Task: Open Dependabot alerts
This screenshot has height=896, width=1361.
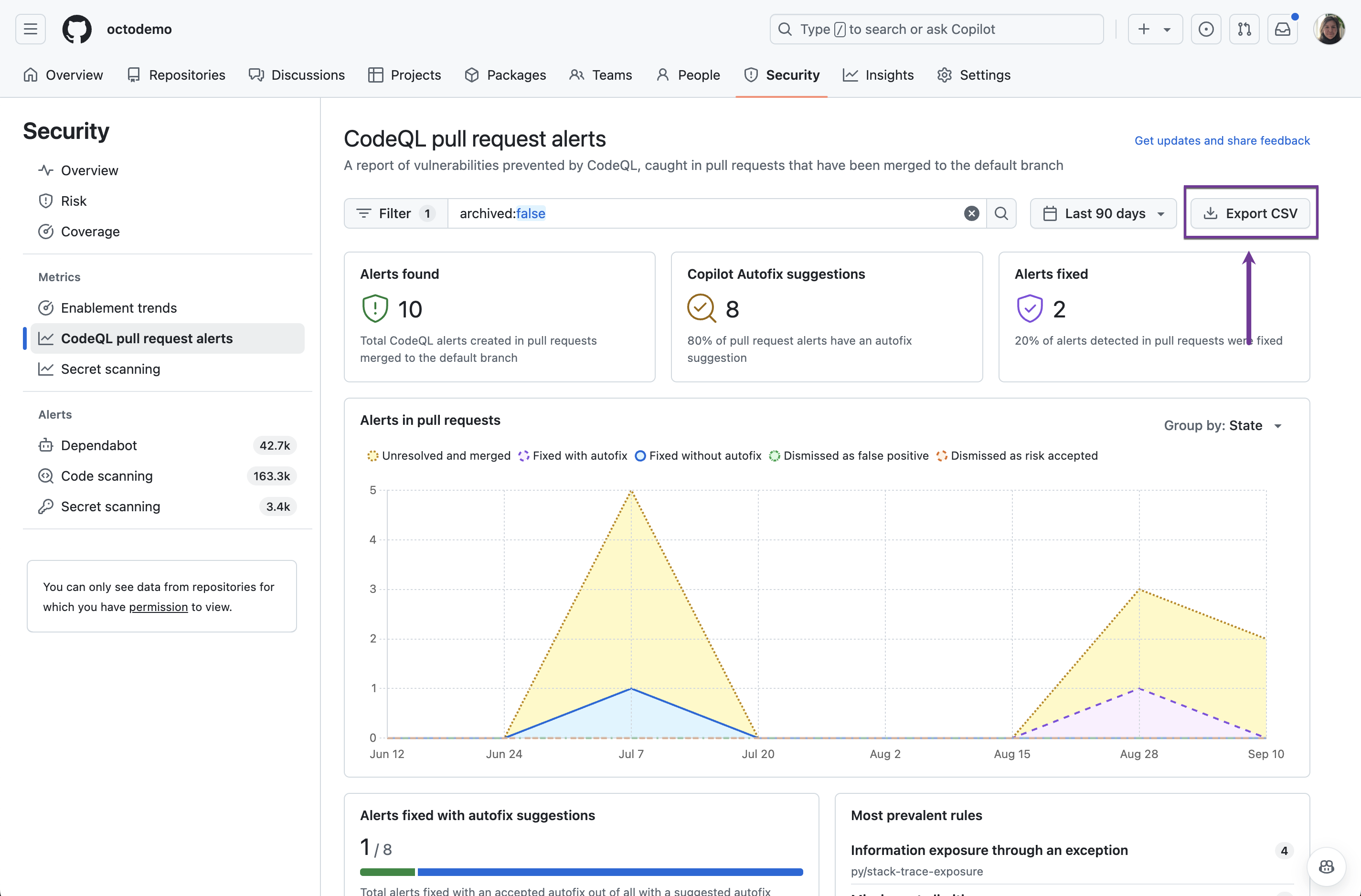Action: tap(167, 445)
